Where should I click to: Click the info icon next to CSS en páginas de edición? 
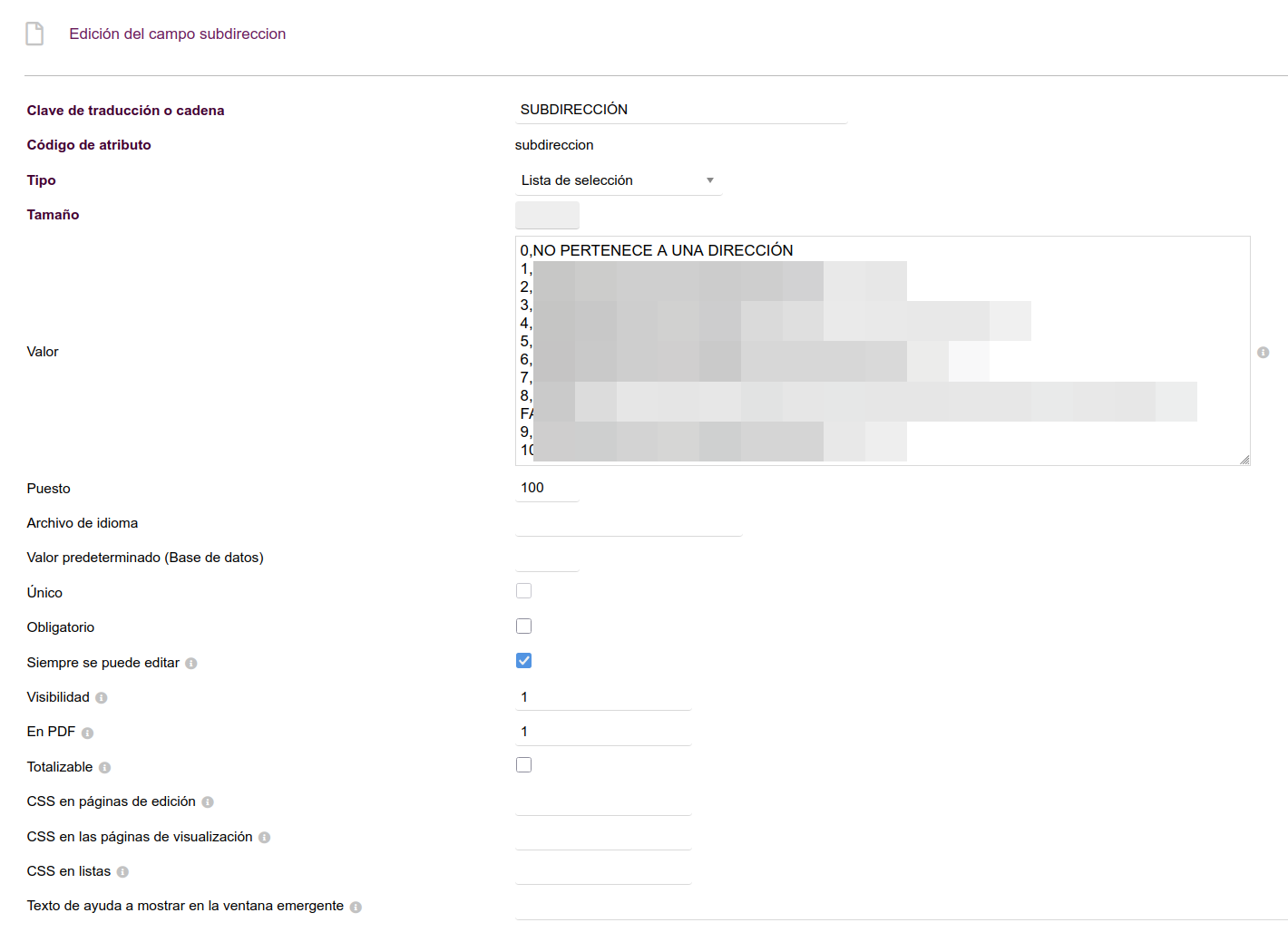(x=208, y=802)
